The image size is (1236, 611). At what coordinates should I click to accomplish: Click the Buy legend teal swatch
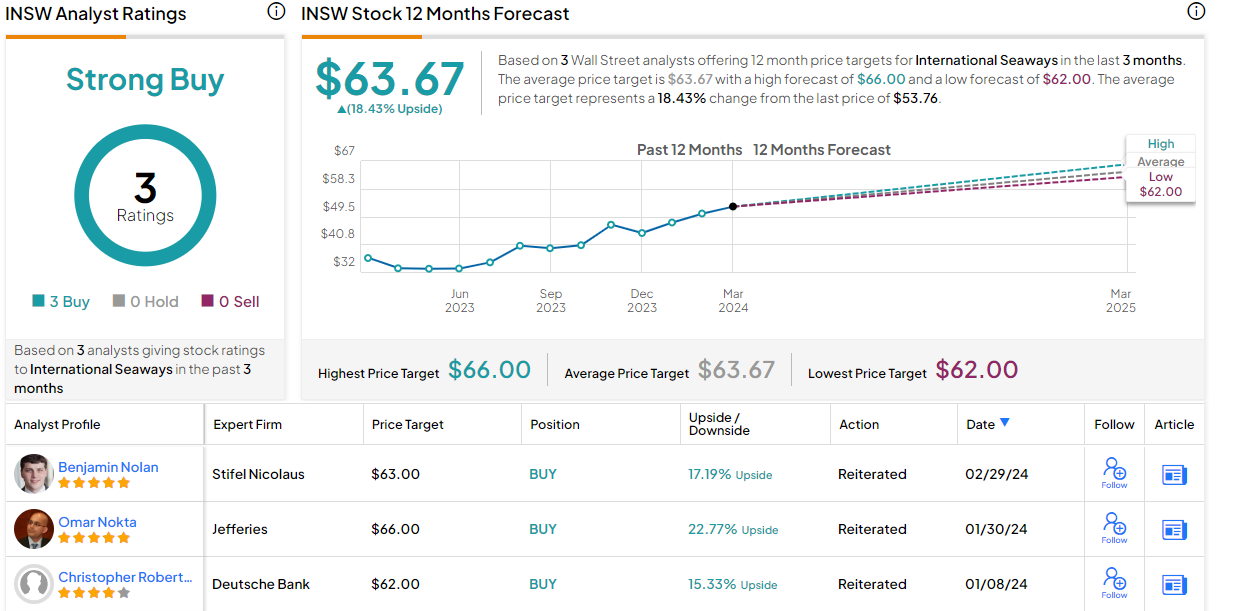[x=38, y=301]
